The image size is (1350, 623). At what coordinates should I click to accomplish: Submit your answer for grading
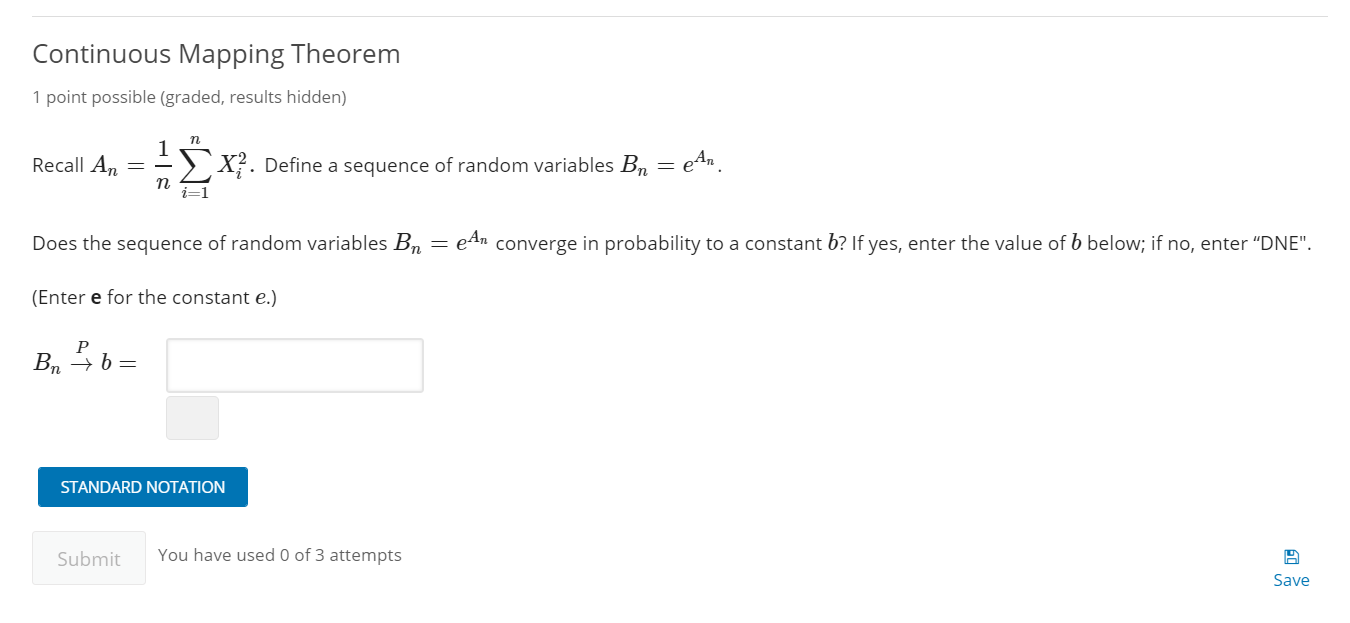click(x=88, y=558)
